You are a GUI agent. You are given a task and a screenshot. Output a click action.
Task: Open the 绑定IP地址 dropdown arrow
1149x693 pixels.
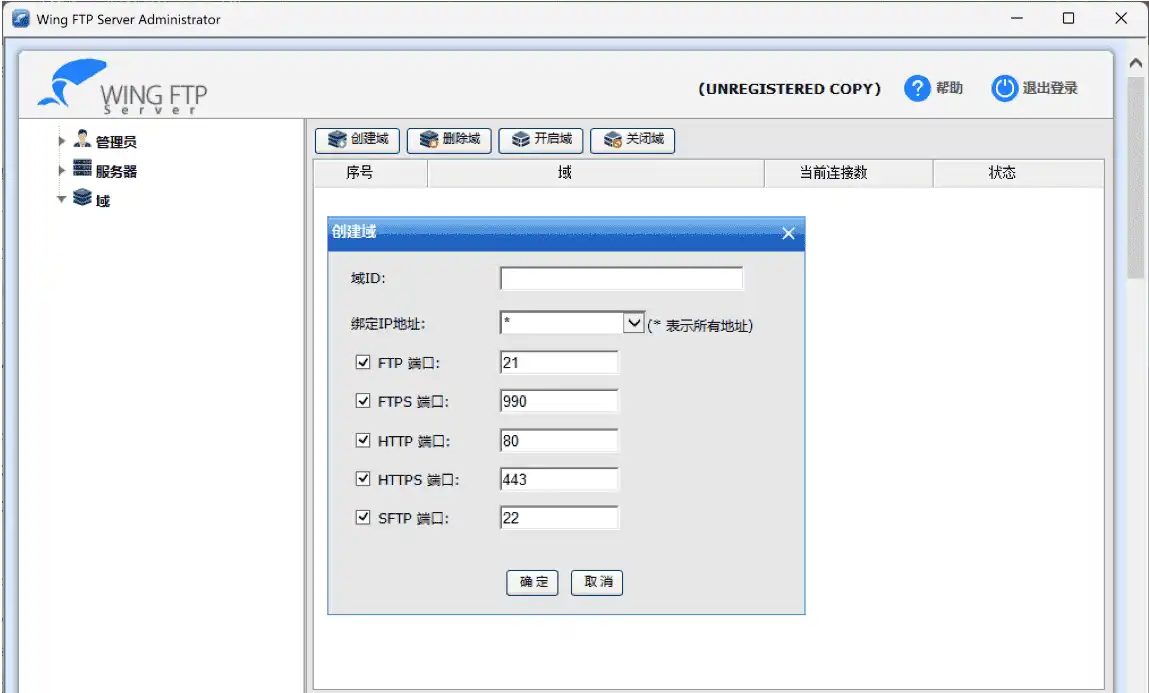pyautogui.click(x=633, y=323)
